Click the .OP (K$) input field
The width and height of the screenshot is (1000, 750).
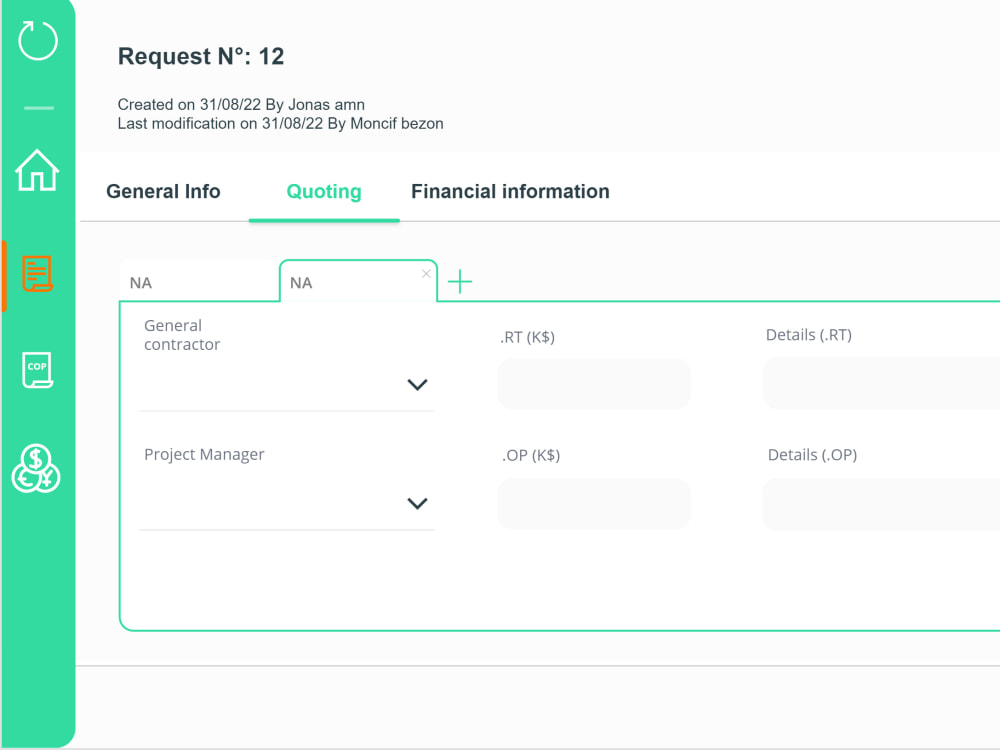tap(594, 504)
